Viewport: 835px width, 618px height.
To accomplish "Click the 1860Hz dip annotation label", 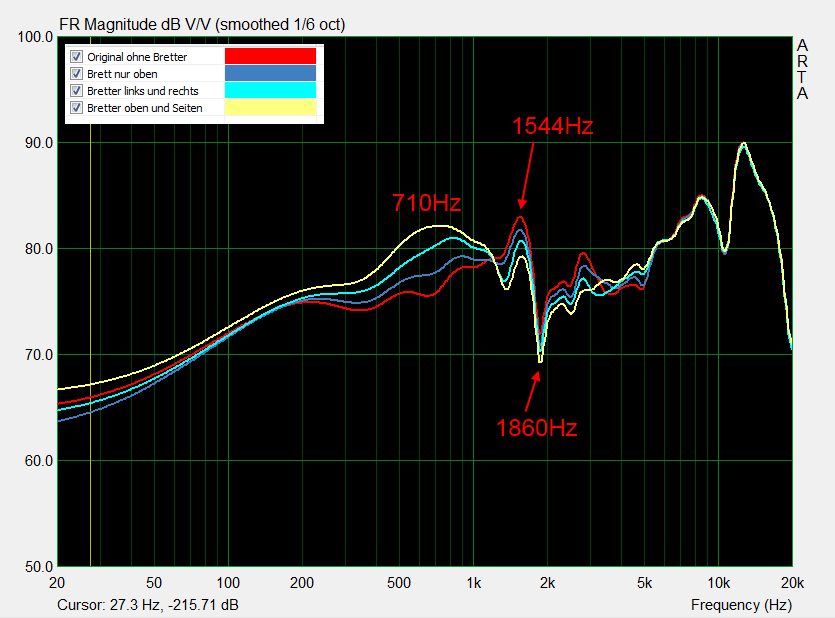I will tap(537, 429).
